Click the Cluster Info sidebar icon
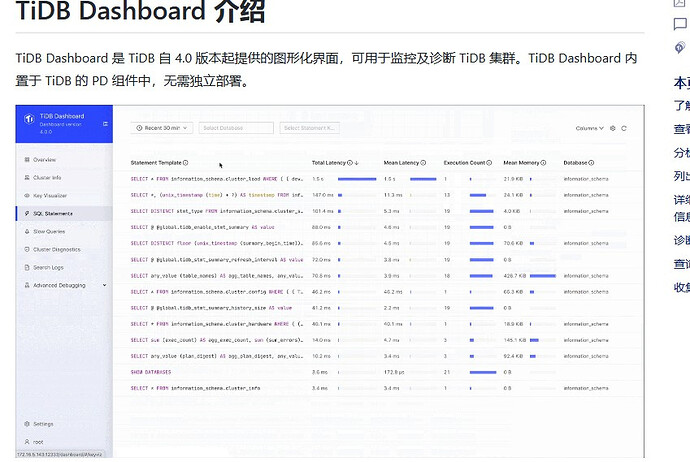Screen dimensions: 690x462 (x=27, y=177)
